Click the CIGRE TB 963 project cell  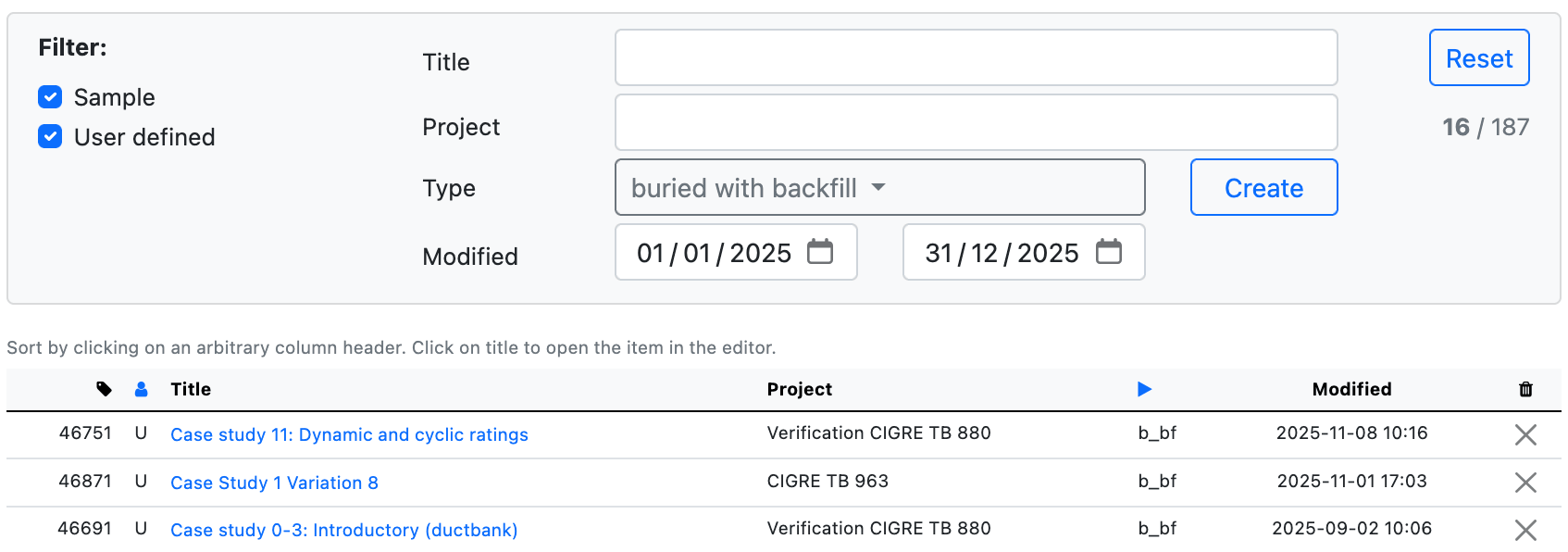pos(828,481)
